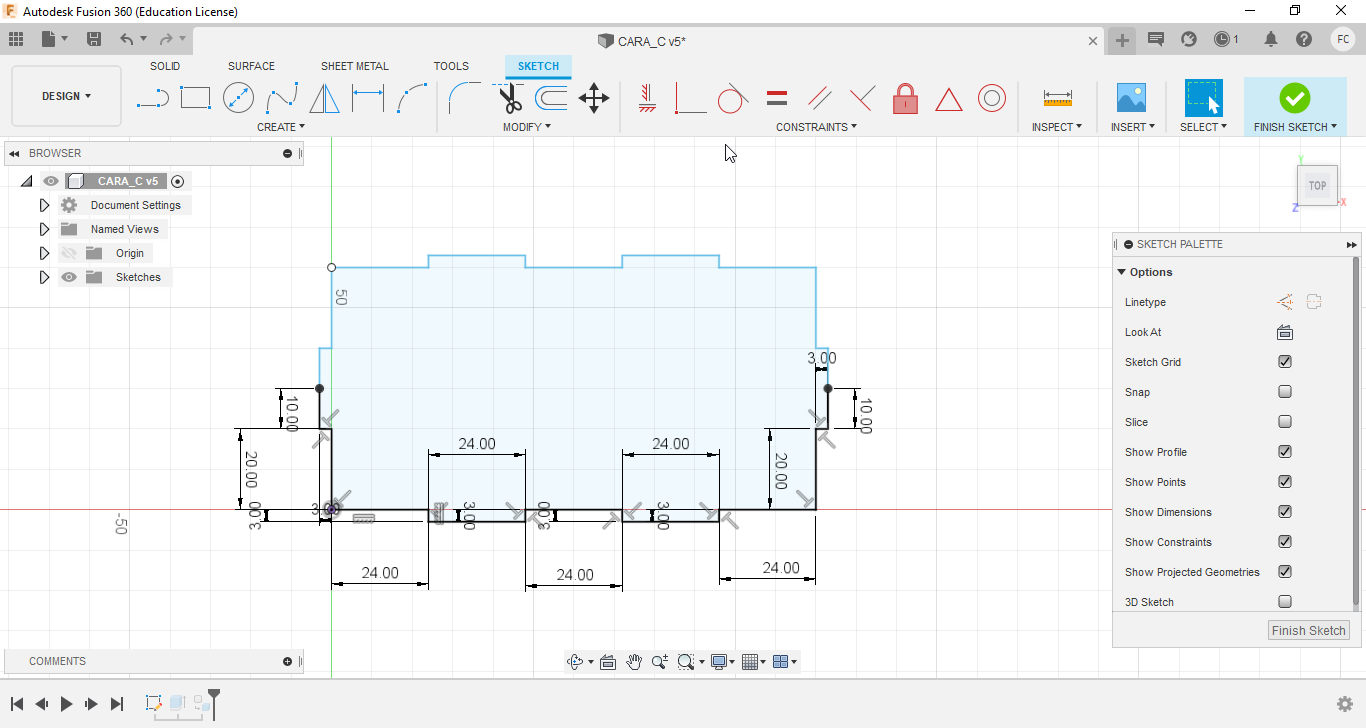This screenshot has height=728, width=1366.
Task: Expand the Sketches tree node
Action: (x=44, y=277)
